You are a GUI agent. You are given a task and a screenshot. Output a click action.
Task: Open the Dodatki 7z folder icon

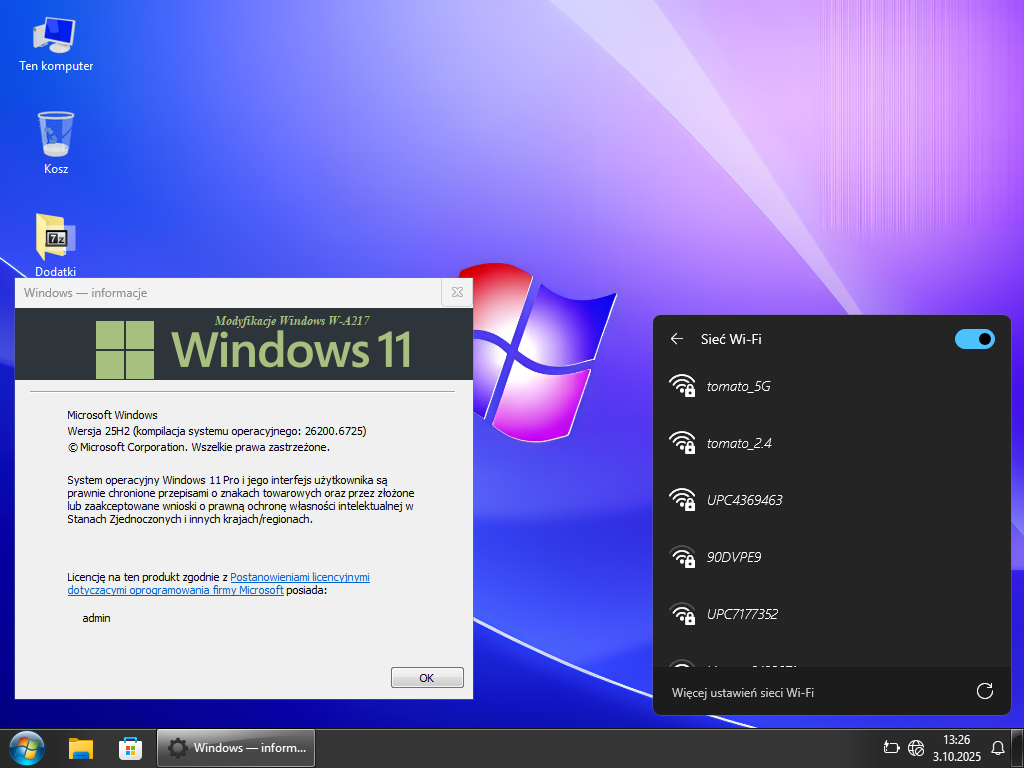click(56, 238)
